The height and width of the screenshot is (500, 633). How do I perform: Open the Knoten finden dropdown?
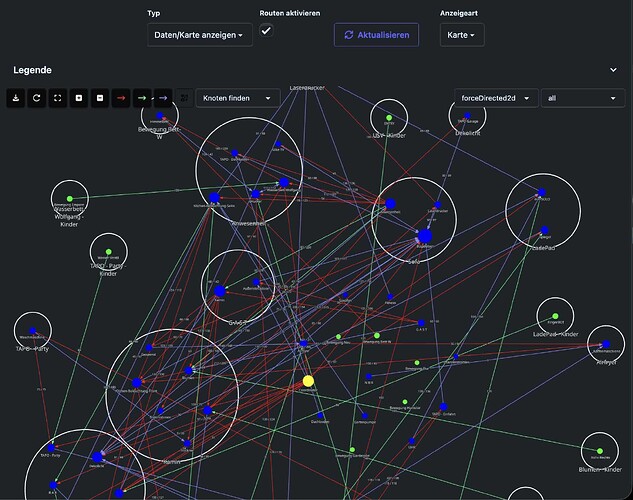coord(238,98)
